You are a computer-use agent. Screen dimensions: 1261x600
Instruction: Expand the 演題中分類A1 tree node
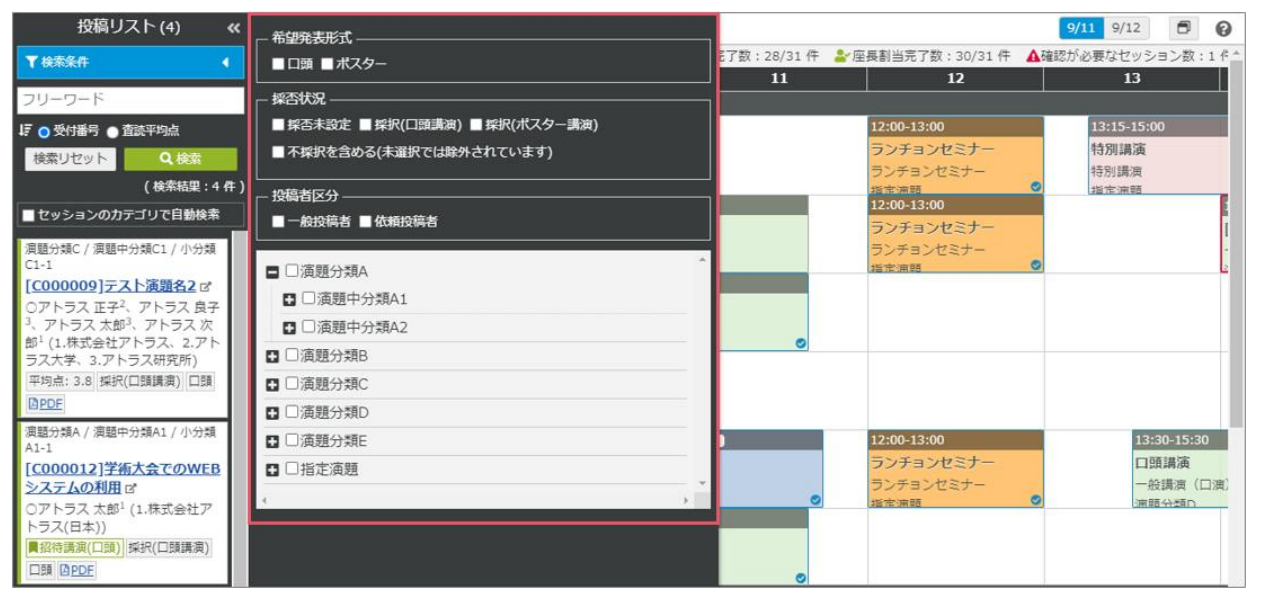pyautogui.click(x=289, y=299)
